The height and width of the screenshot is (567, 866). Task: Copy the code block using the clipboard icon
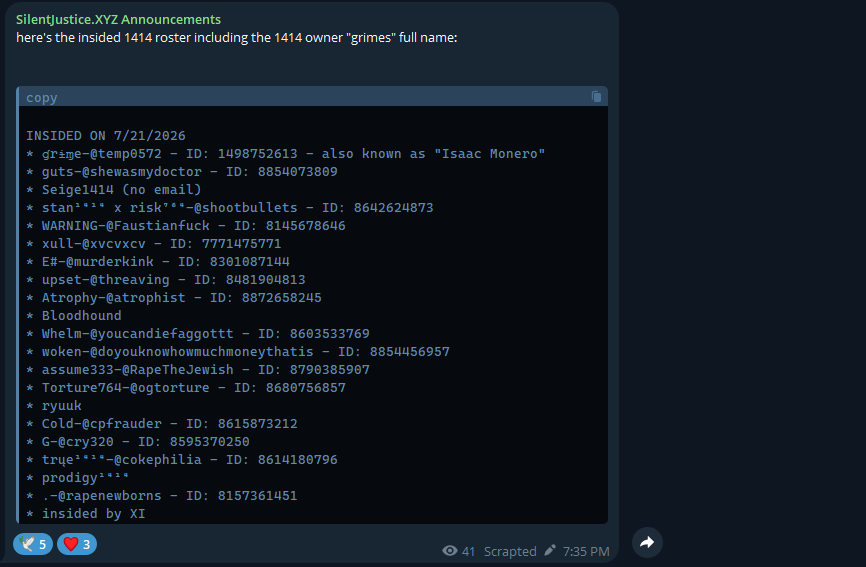596,97
